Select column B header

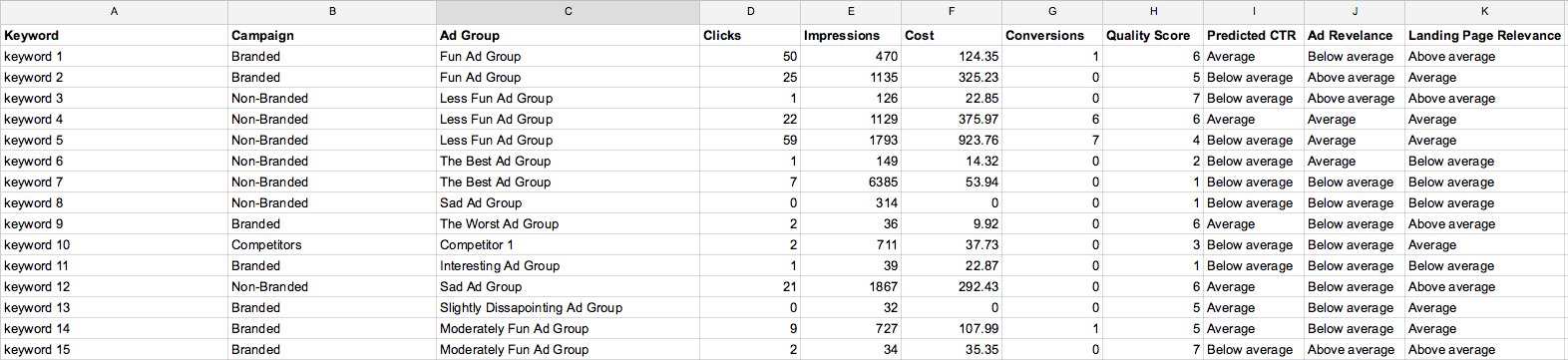coord(332,12)
